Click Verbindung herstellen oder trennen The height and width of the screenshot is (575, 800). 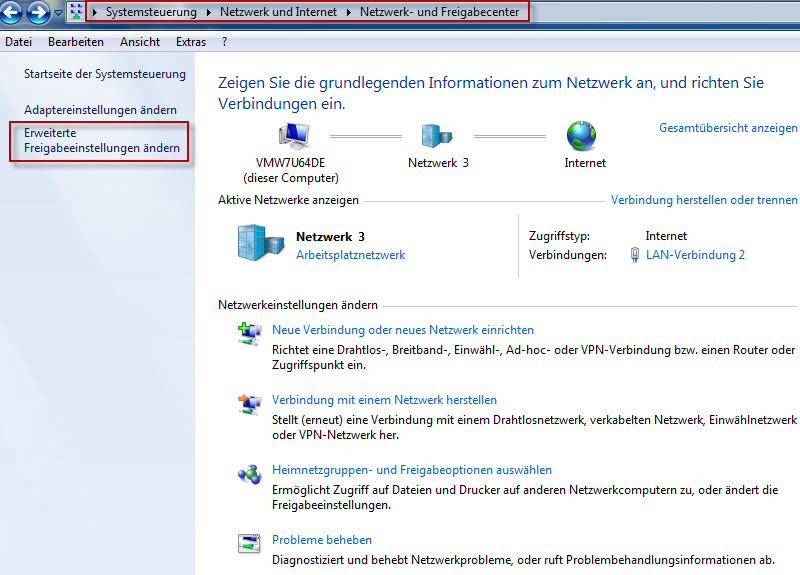pos(704,200)
